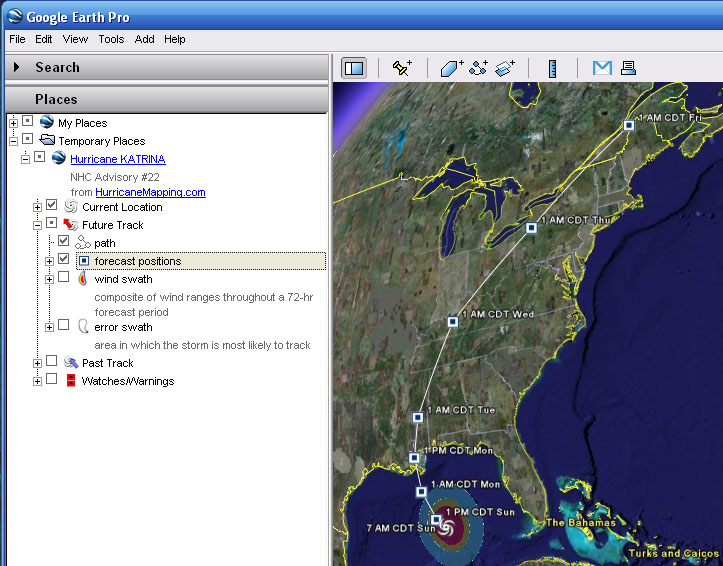Expand the My Places tree node
Viewport: 723px width, 566px height.
click(x=13, y=123)
